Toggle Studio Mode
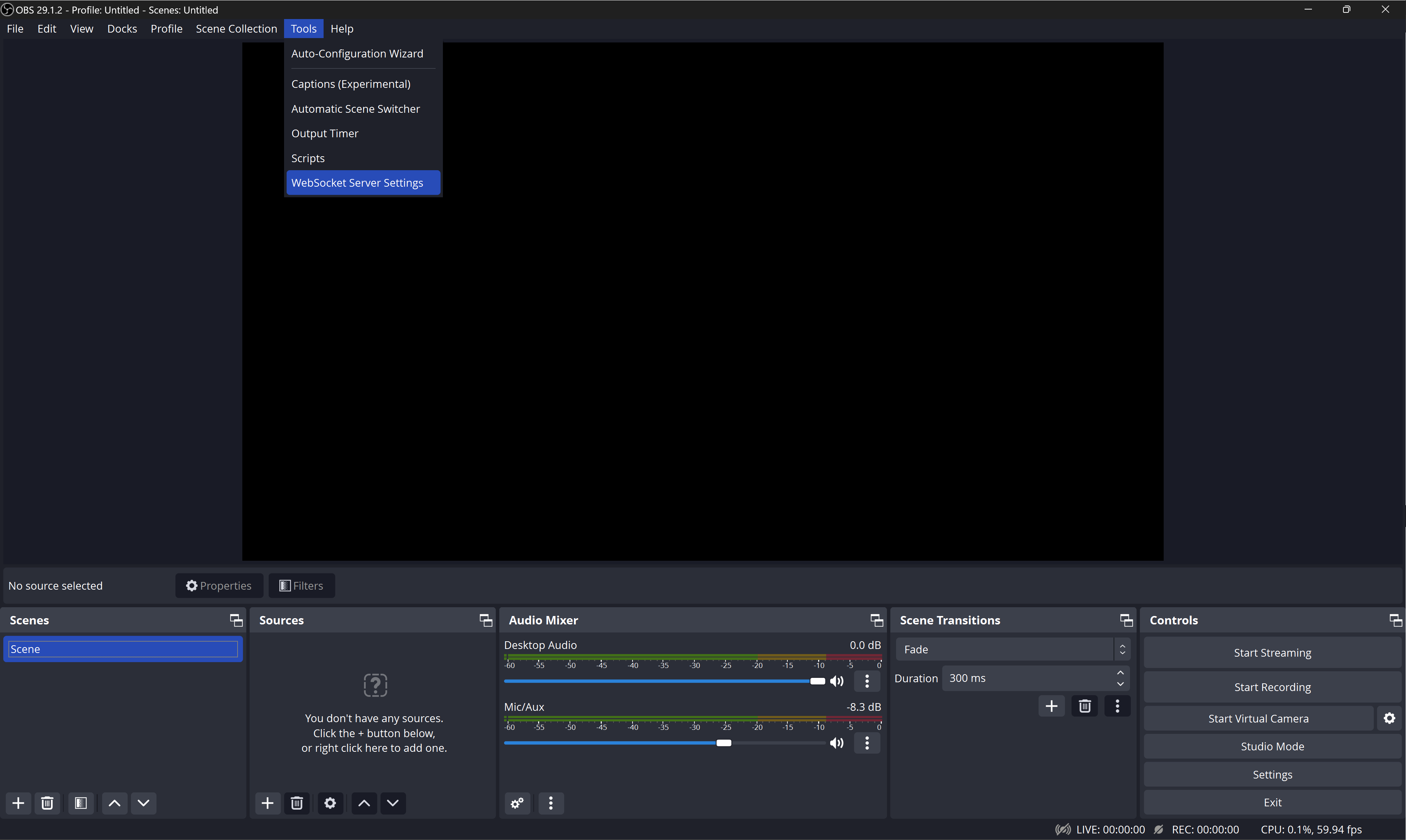The image size is (1406, 840). 1272,746
